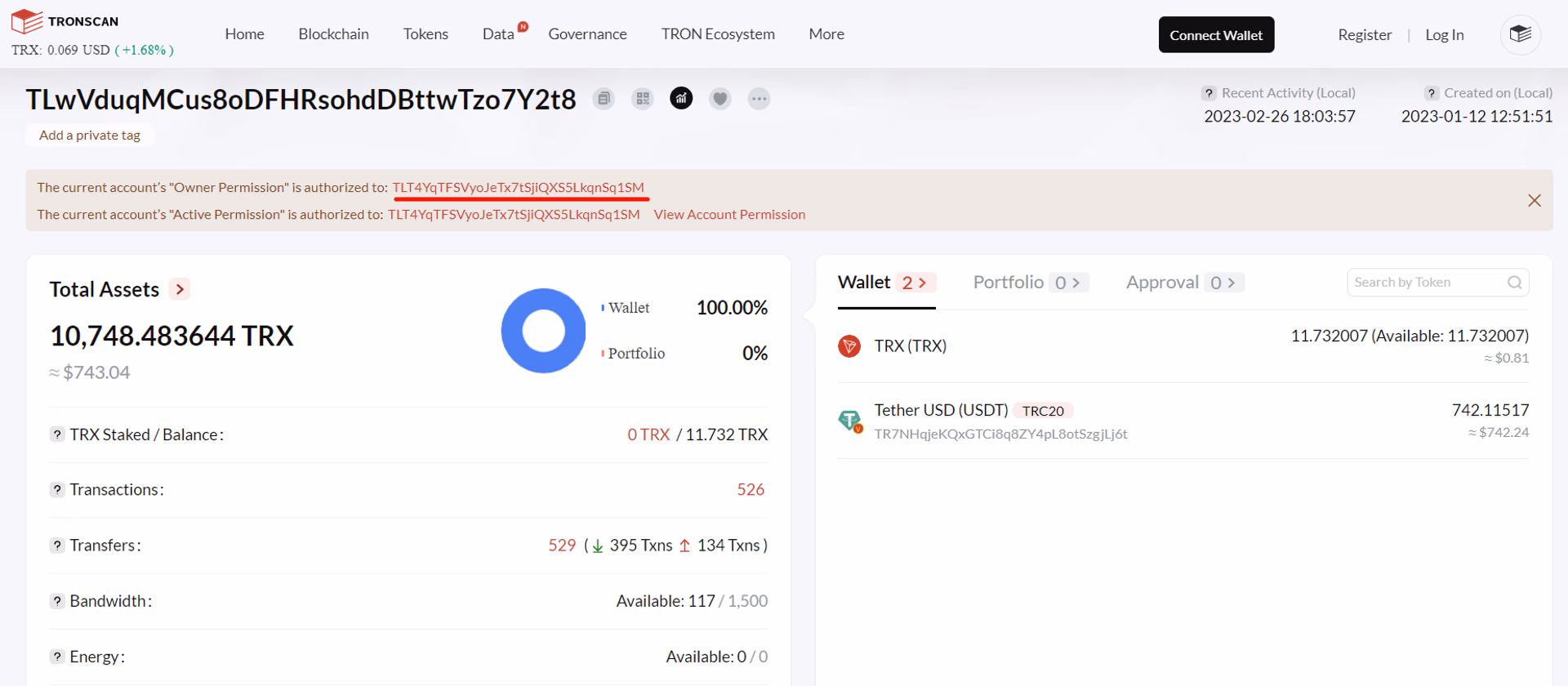Switch to the Wallet tab
The height and width of the screenshot is (686, 1568).
tap(886, 283)
